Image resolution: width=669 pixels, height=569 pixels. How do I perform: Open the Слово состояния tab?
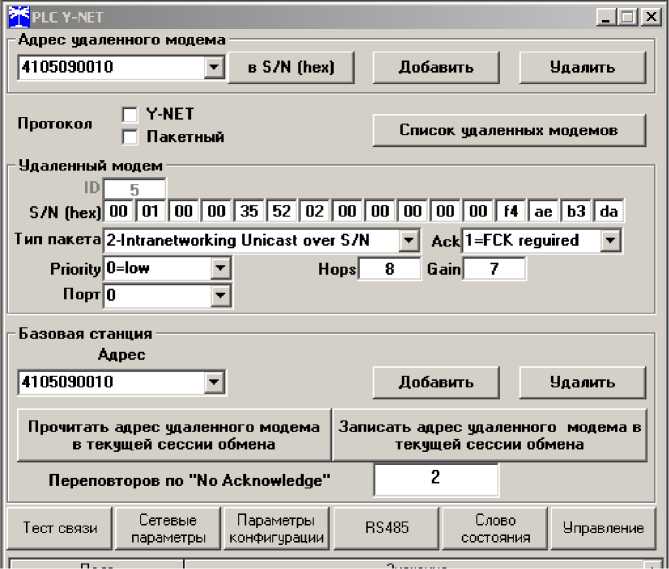coord(495,528)
